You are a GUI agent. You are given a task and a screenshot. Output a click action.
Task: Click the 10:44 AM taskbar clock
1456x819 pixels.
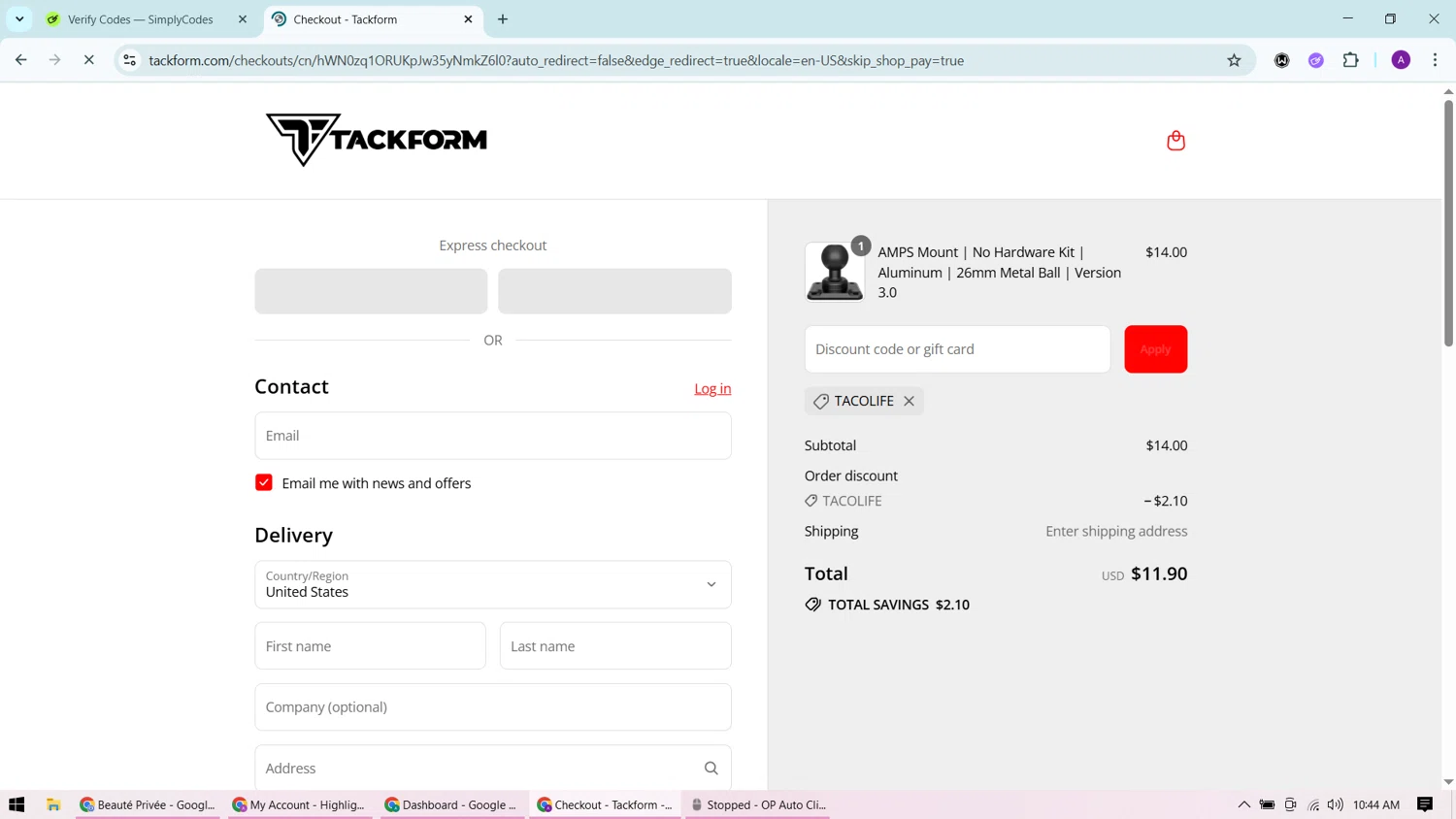click(x=1376, y=804)
